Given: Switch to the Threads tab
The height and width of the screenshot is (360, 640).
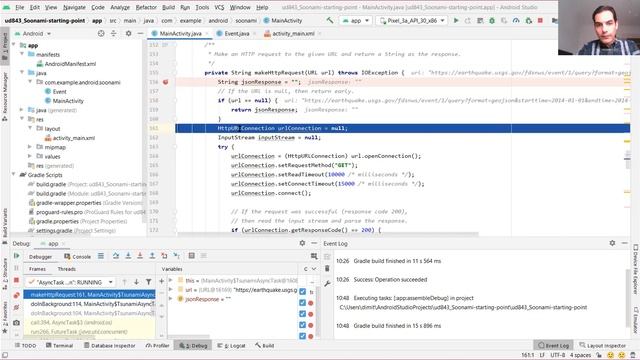Looking at the screenshot, I should 67,269.
